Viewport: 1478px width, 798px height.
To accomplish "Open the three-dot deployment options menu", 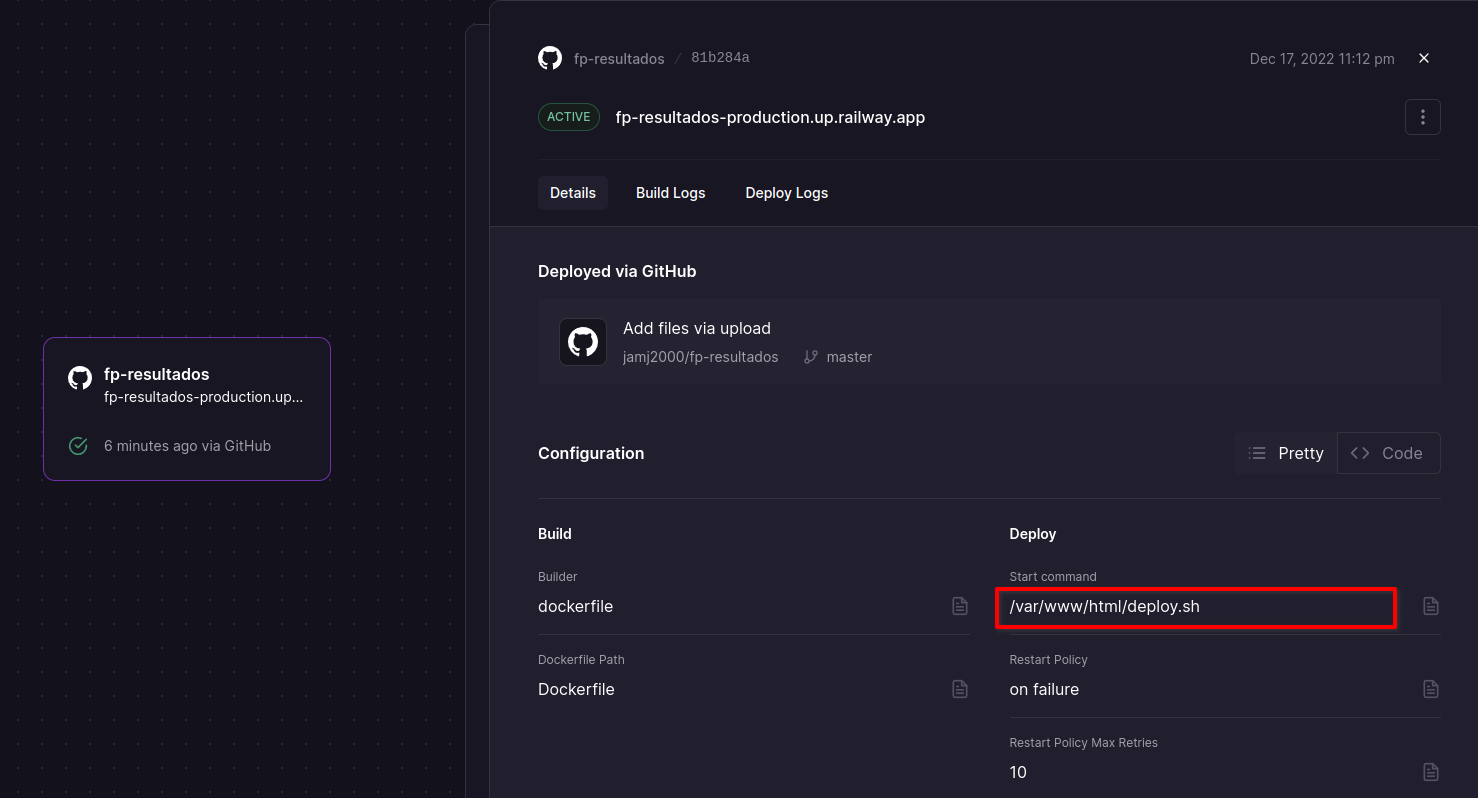I will pyautogui.click(x=1423, y=117).
